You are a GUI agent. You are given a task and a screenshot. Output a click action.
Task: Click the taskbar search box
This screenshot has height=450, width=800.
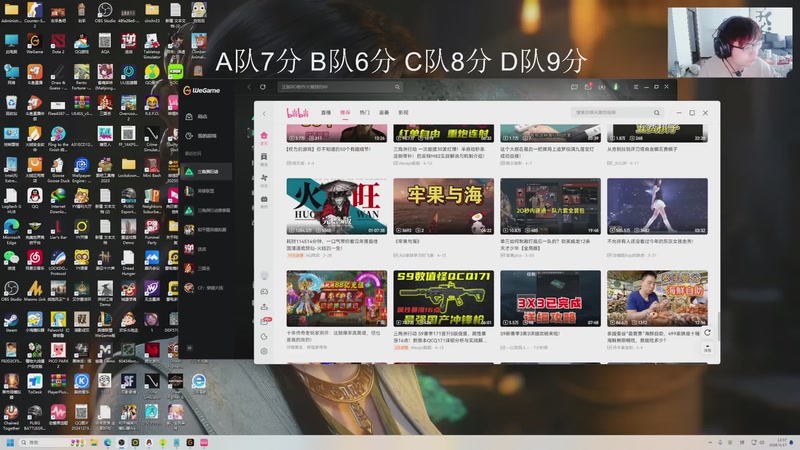point(51,442)
